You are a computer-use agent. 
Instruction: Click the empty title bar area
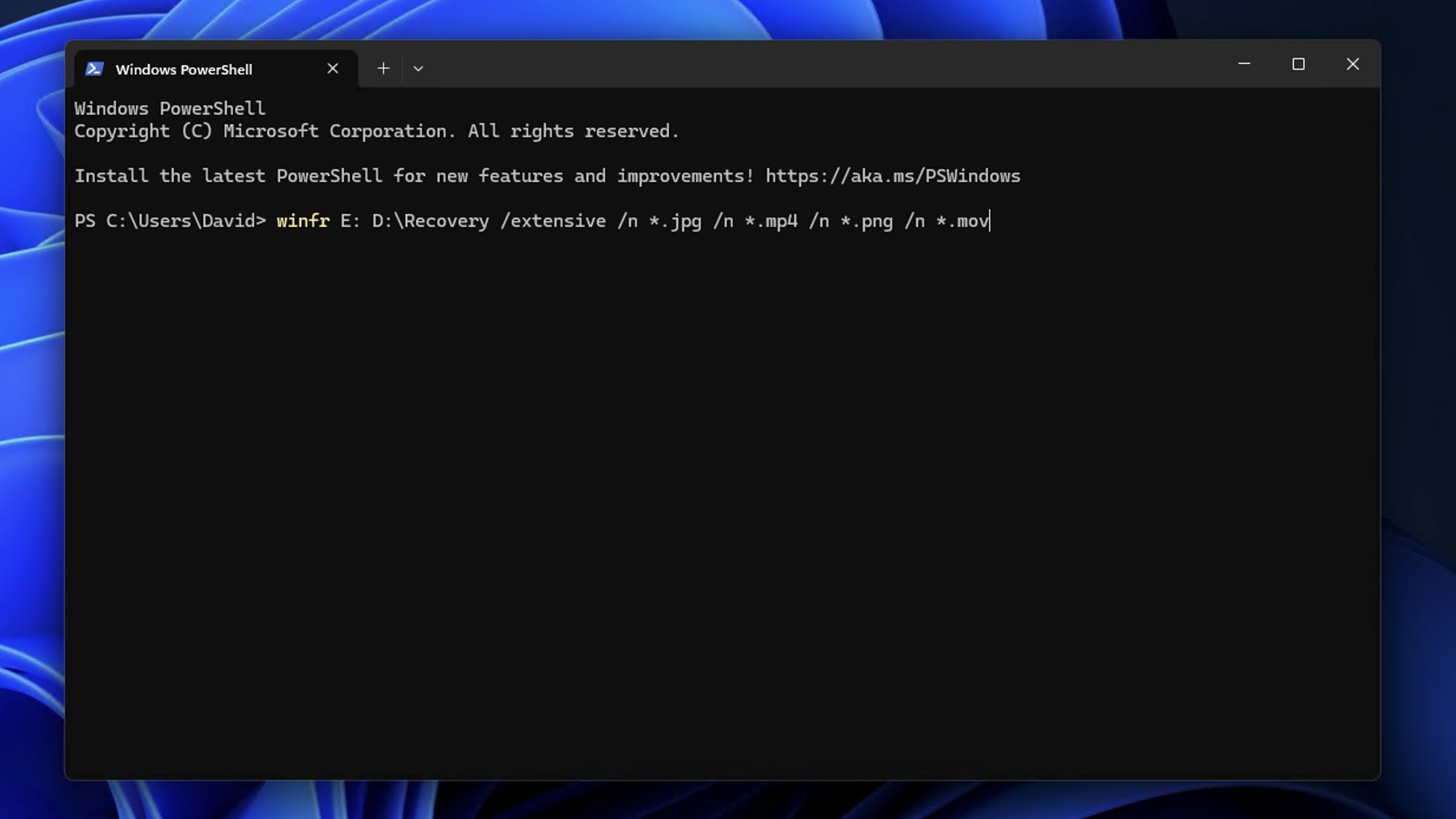(x=827, y=64)
